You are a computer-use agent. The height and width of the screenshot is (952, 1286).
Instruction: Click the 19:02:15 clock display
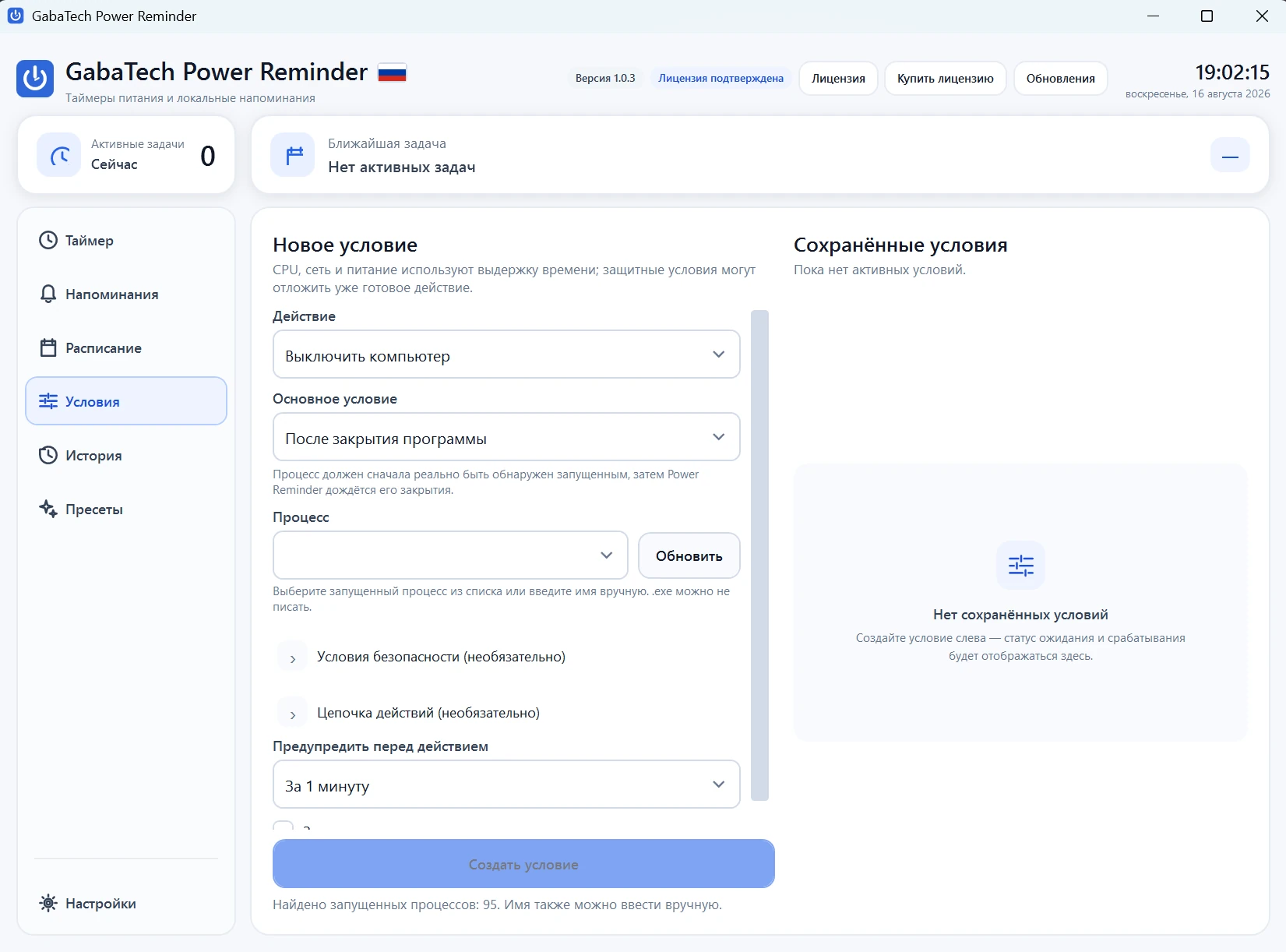(x=1232, y=72)
